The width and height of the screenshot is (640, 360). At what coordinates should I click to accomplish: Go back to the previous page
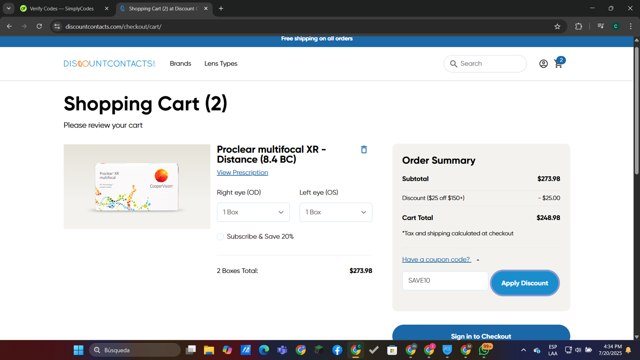[9, 27]
